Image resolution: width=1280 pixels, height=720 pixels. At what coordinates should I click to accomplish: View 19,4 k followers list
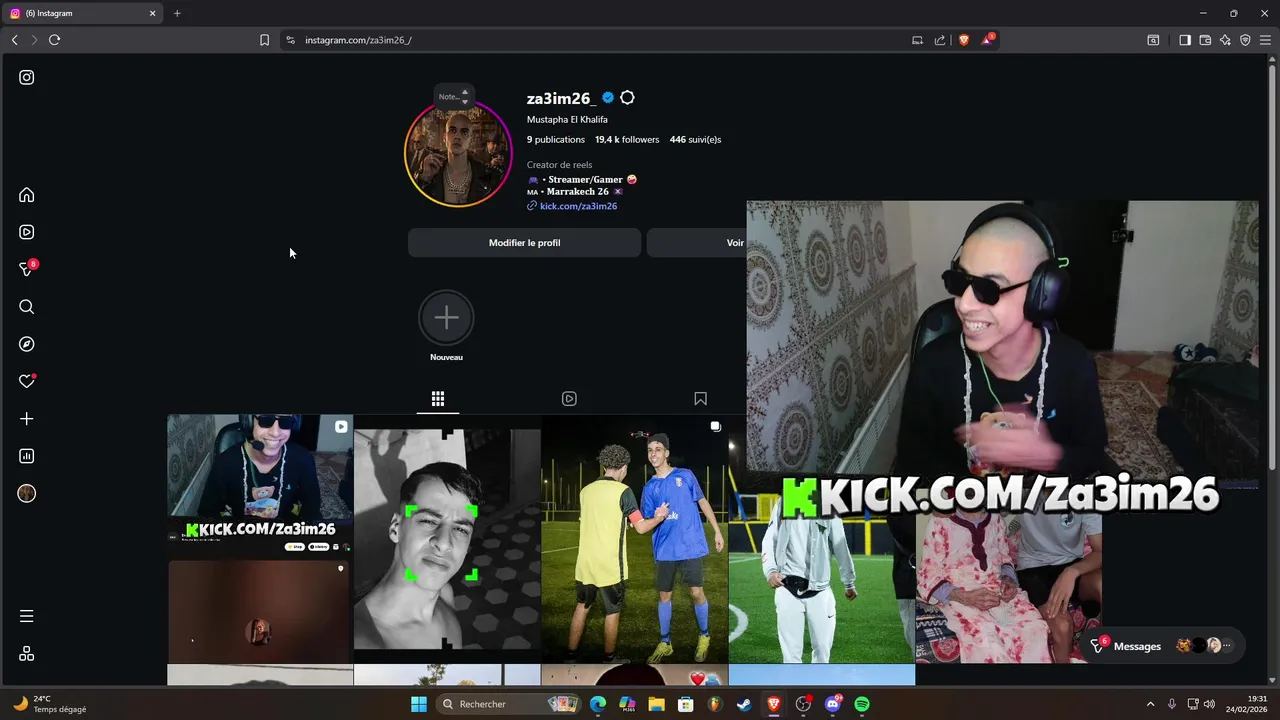[627, 140]
